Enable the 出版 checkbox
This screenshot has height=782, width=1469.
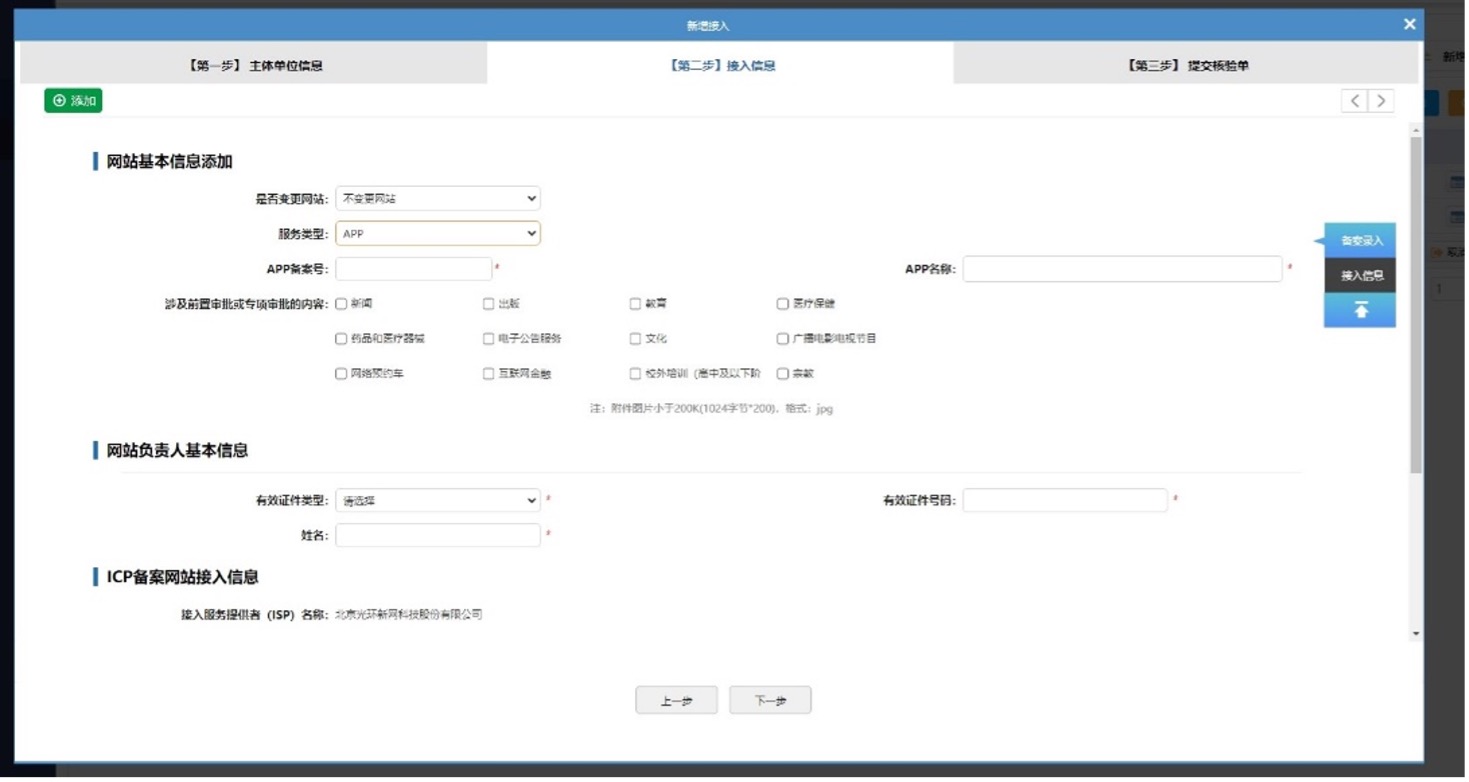487,303
